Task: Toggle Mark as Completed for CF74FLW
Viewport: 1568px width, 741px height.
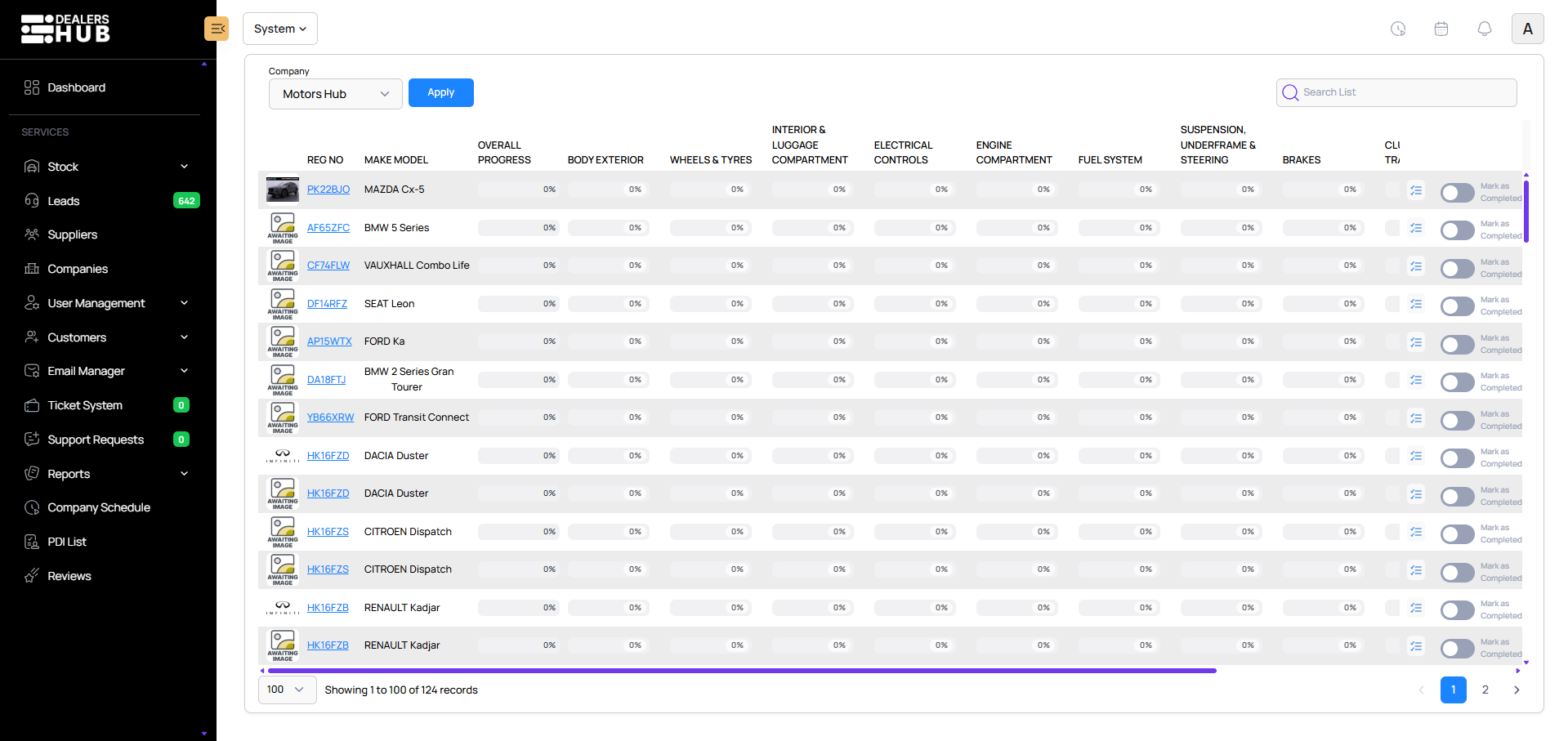Action: [1457, 269]
